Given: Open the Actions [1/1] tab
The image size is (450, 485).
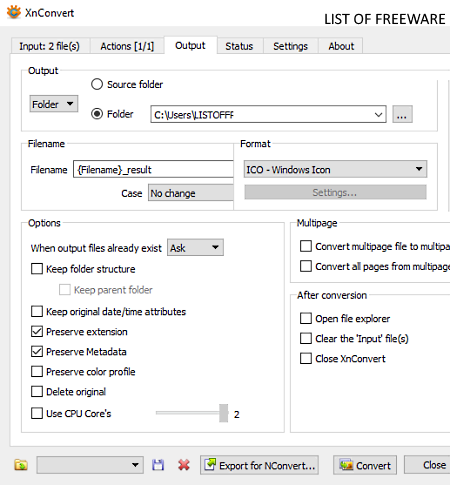Looking at the screenshot, I should tap(127, 46).
